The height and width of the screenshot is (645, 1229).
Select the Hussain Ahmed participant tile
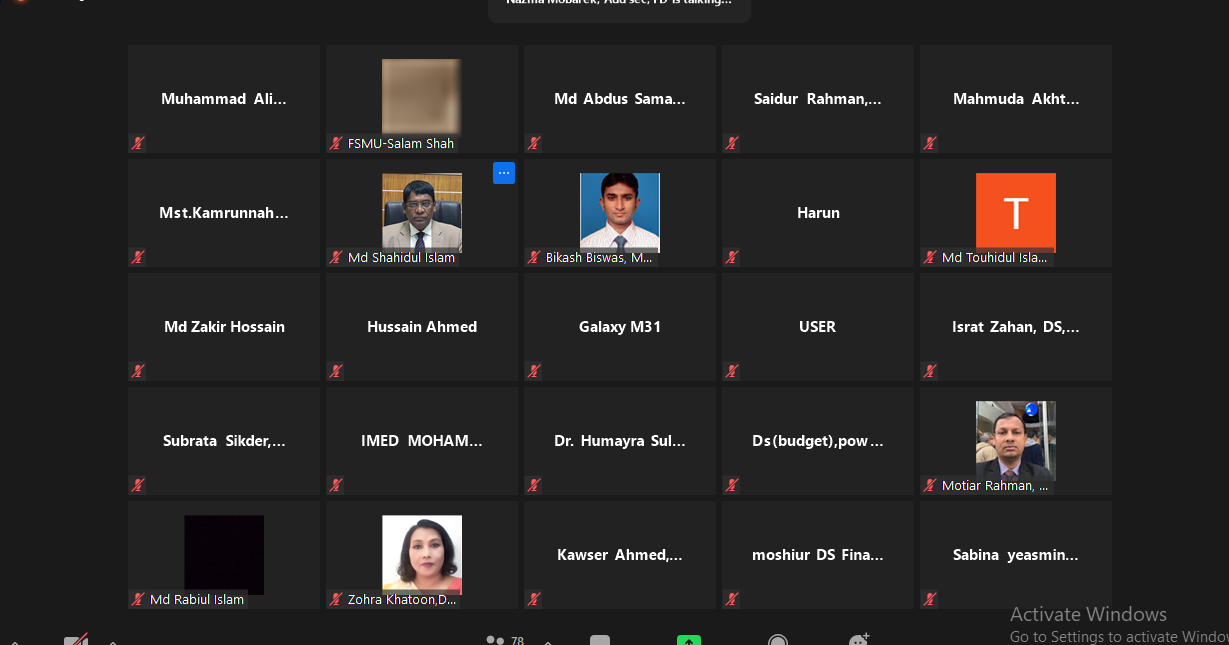coord(422,327)
